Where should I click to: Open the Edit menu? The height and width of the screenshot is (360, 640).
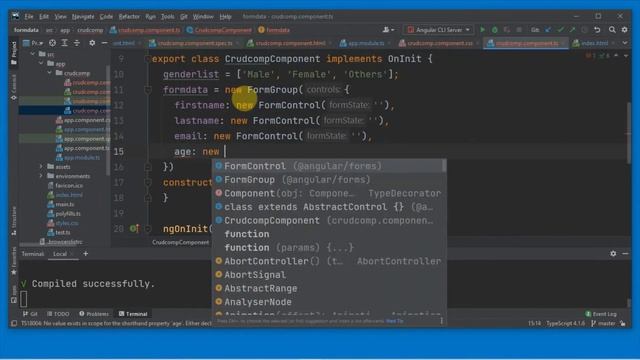click(44, 17)
